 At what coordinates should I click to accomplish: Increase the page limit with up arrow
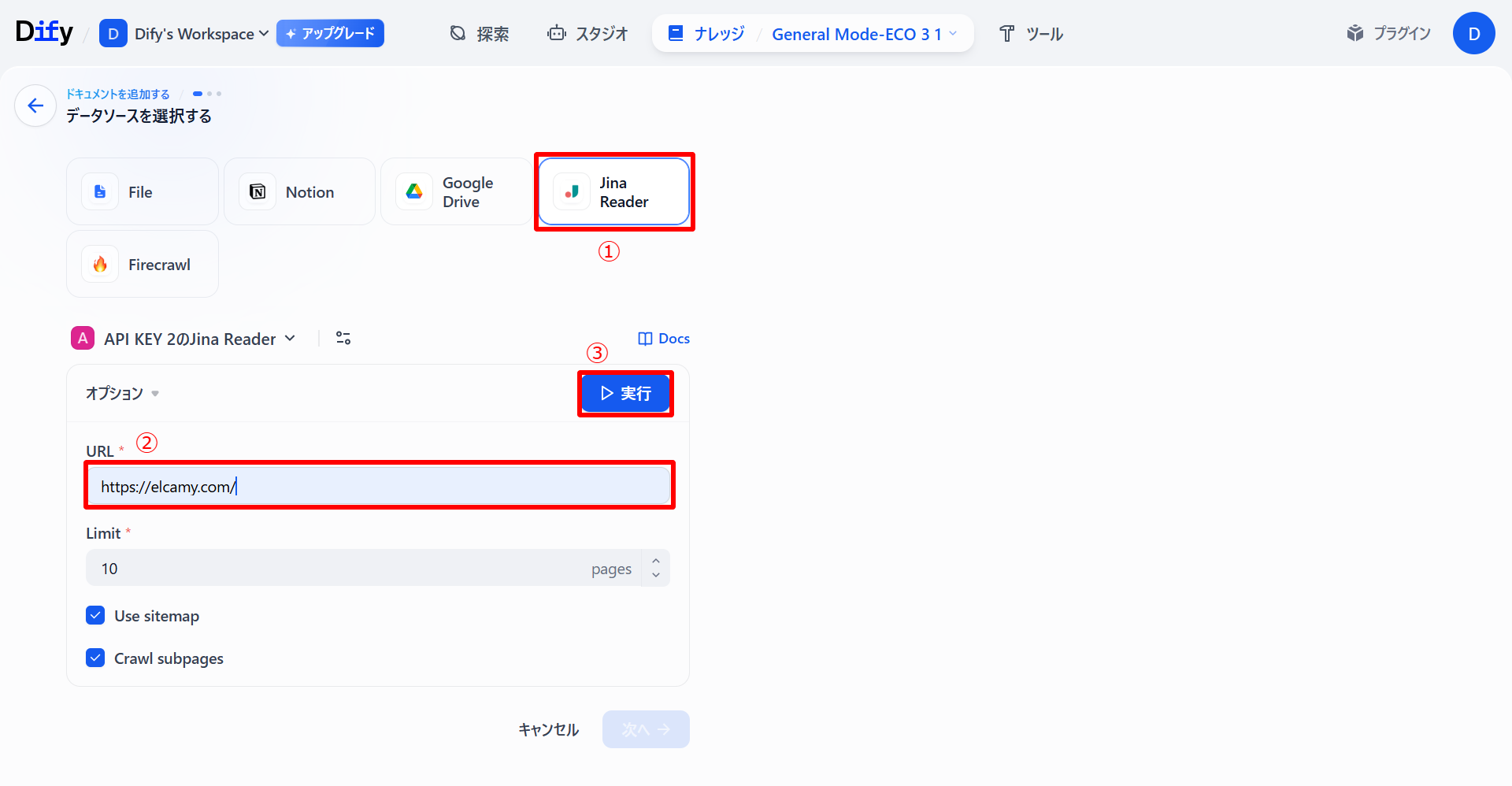click(x=655, y=560)
